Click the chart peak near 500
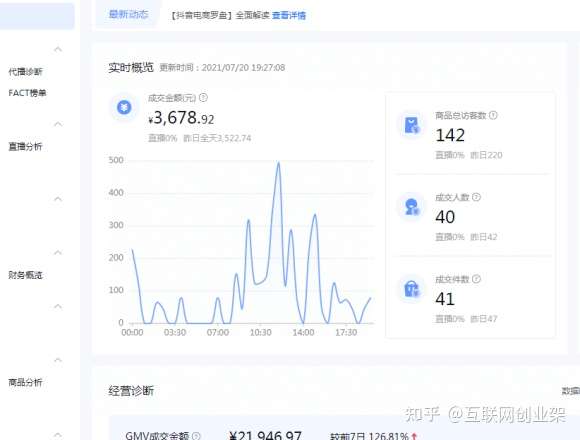Screen dimensions: 580x440 [x=279, y=163]
